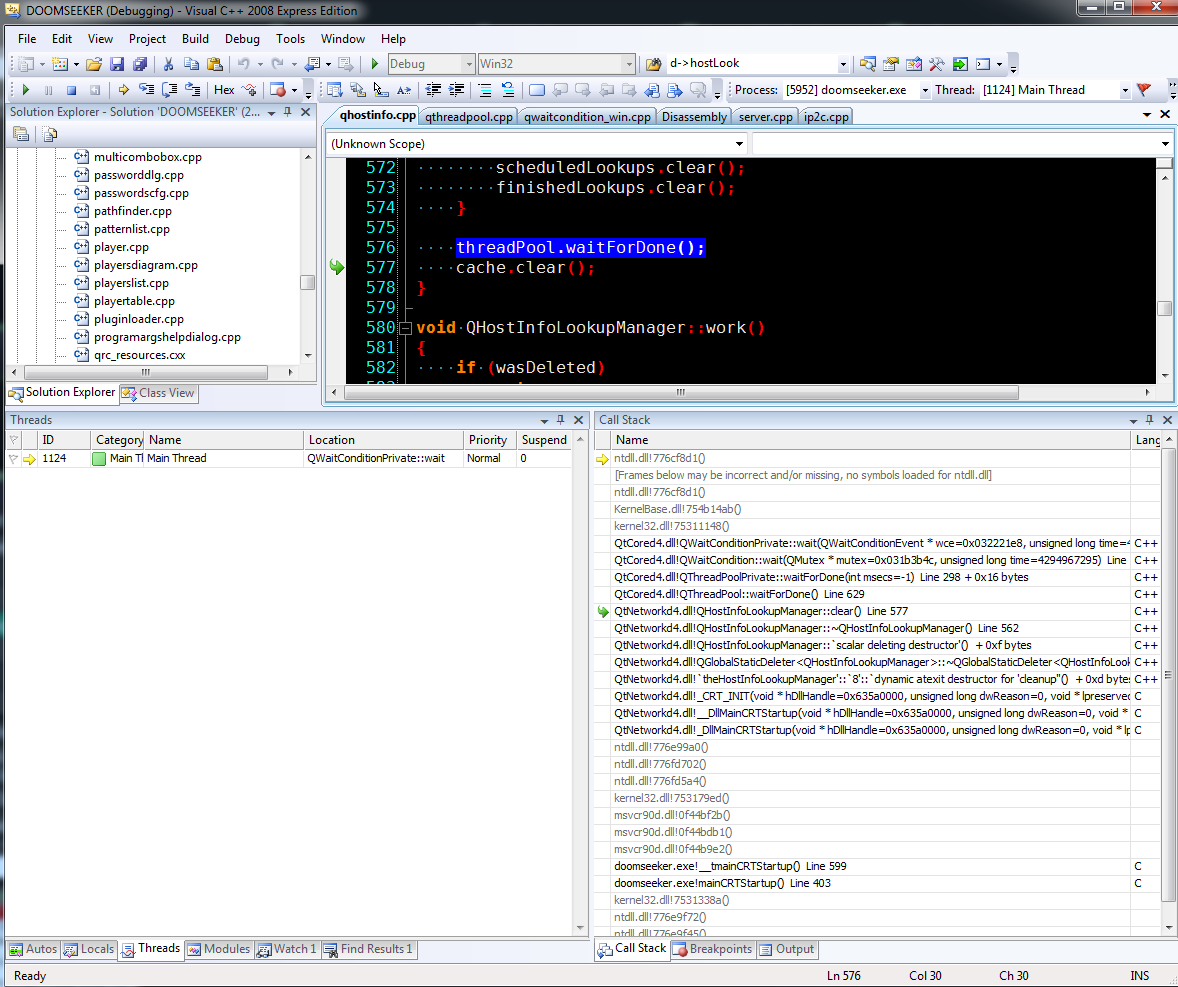The image size is (1178, 987).
Task: Toggle the thread flag icon in toolbar
Action: (1144, 90)
